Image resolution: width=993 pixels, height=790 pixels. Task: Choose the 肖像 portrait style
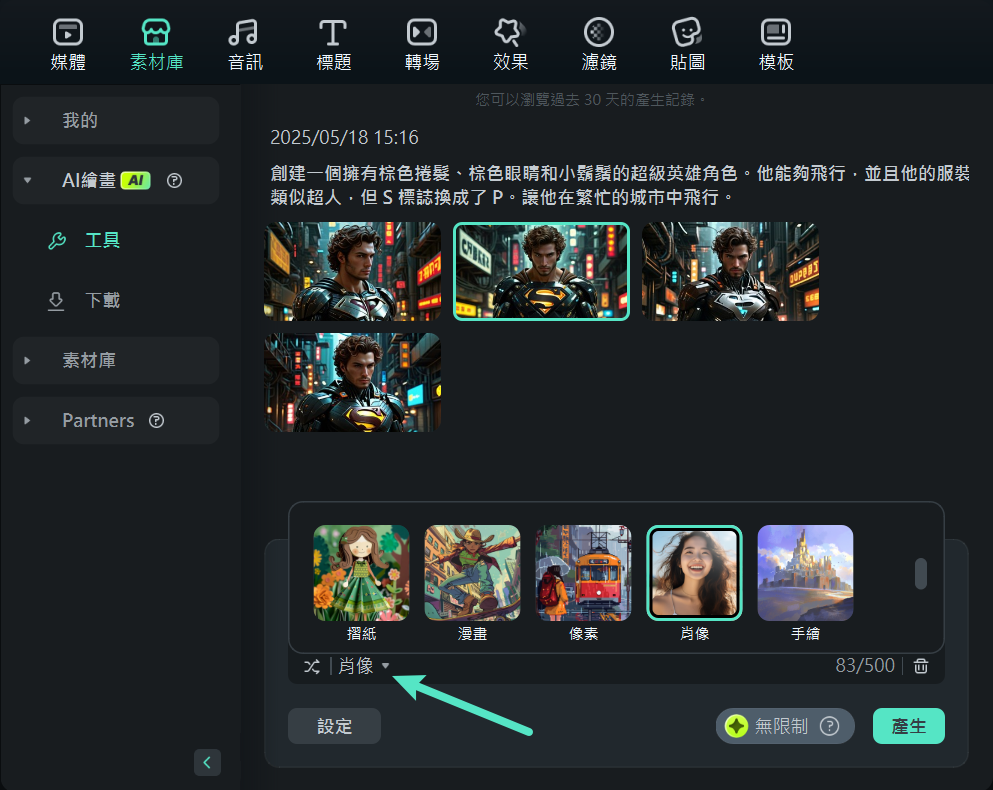(694, 573)
